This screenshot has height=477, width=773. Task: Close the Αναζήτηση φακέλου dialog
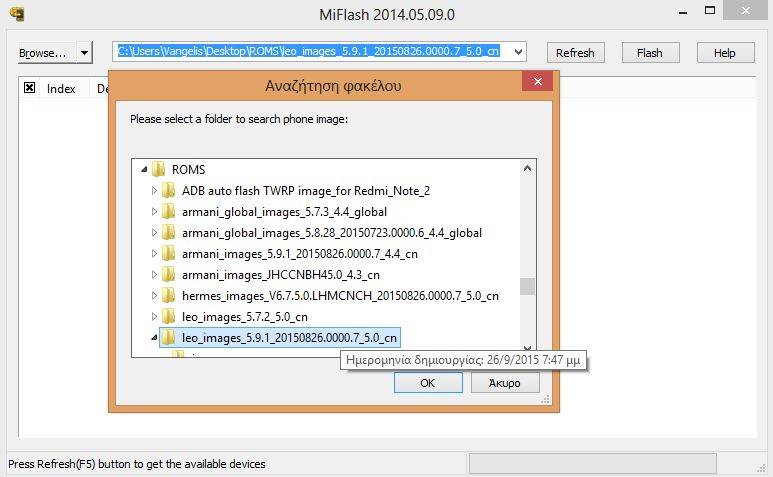click(537, 81)
